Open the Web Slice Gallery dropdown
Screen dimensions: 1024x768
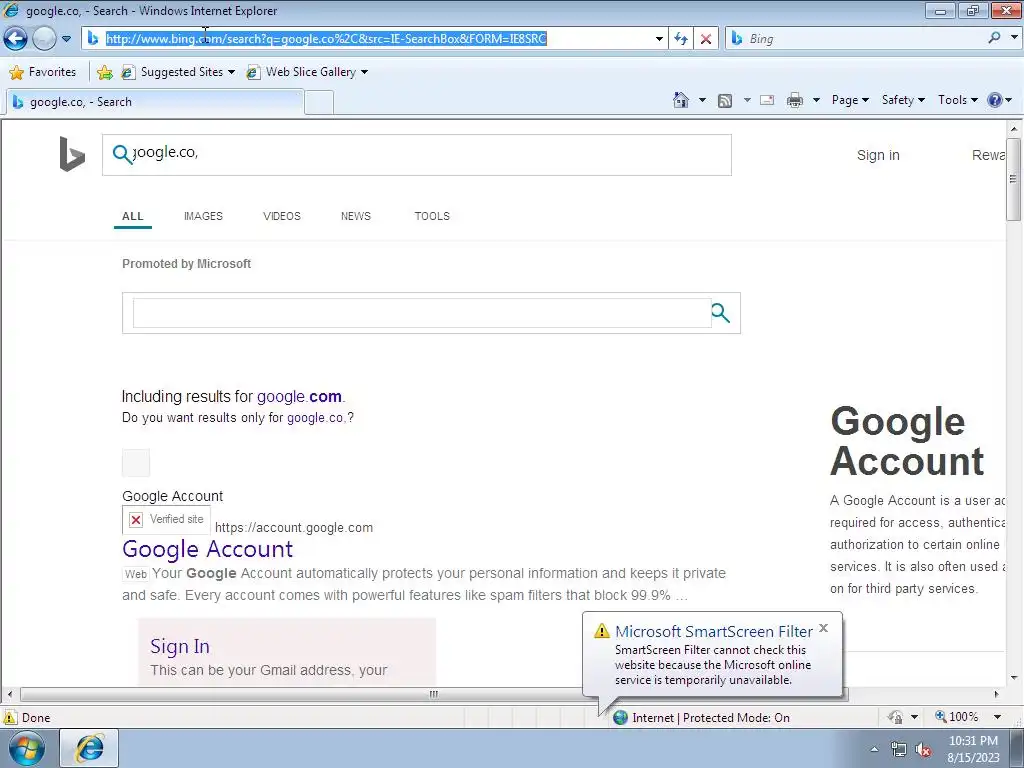click(307, 72)
